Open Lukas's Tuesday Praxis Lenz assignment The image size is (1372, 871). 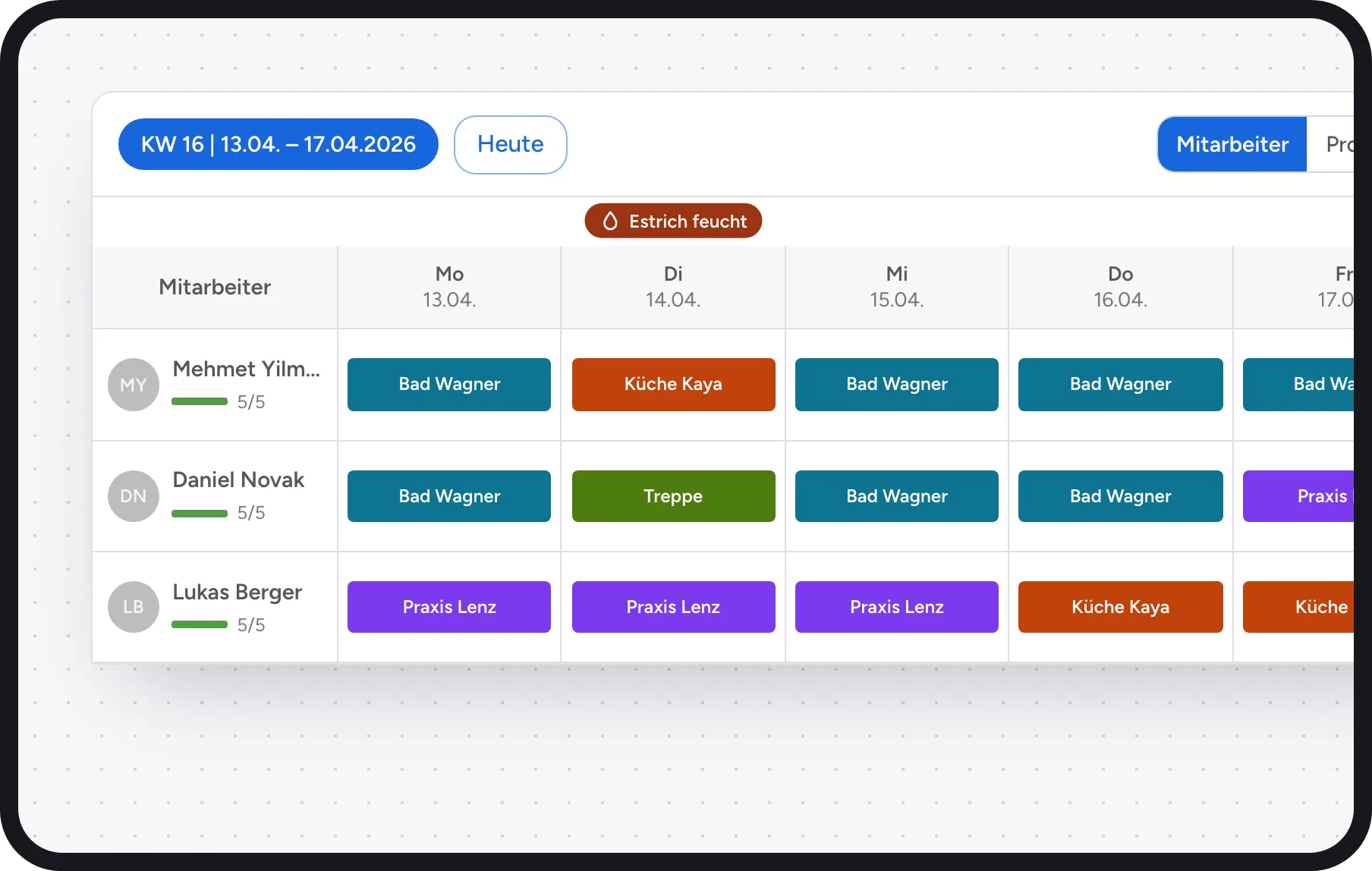tap(674, 607)
